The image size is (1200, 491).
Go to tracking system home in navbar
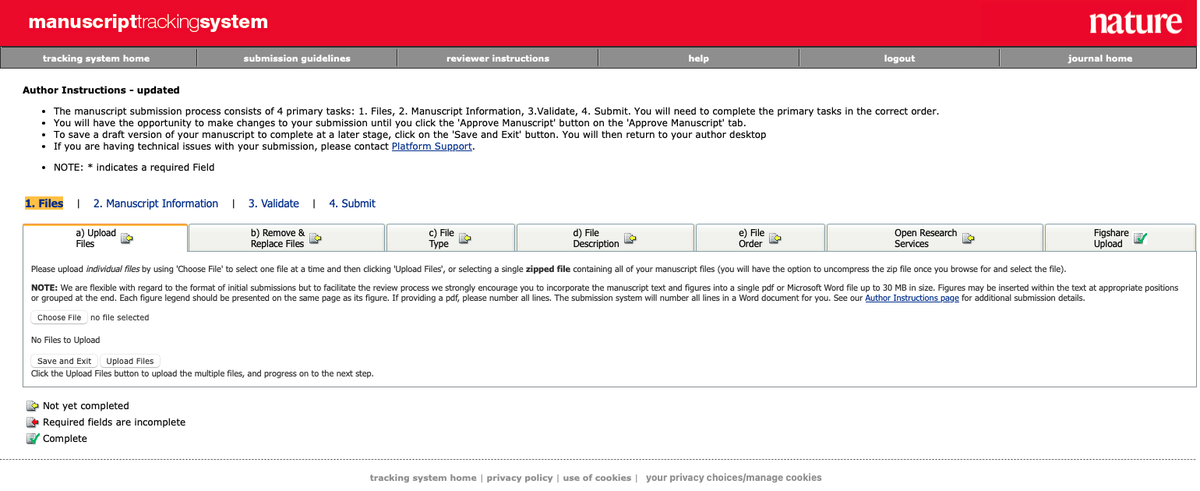(96, 58)
